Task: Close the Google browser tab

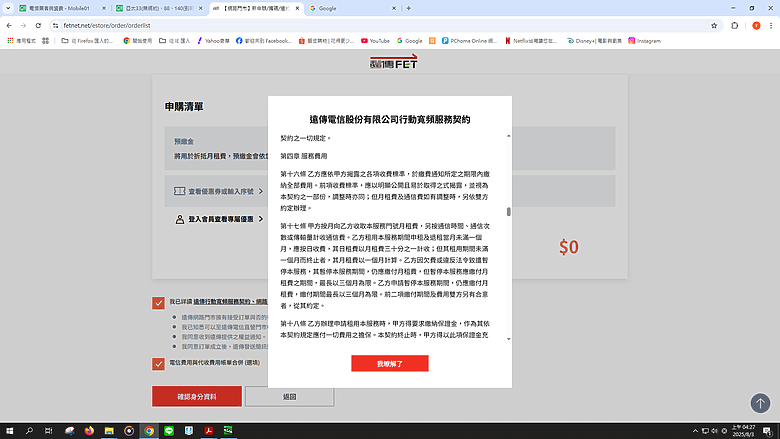Action: (393, 8)
